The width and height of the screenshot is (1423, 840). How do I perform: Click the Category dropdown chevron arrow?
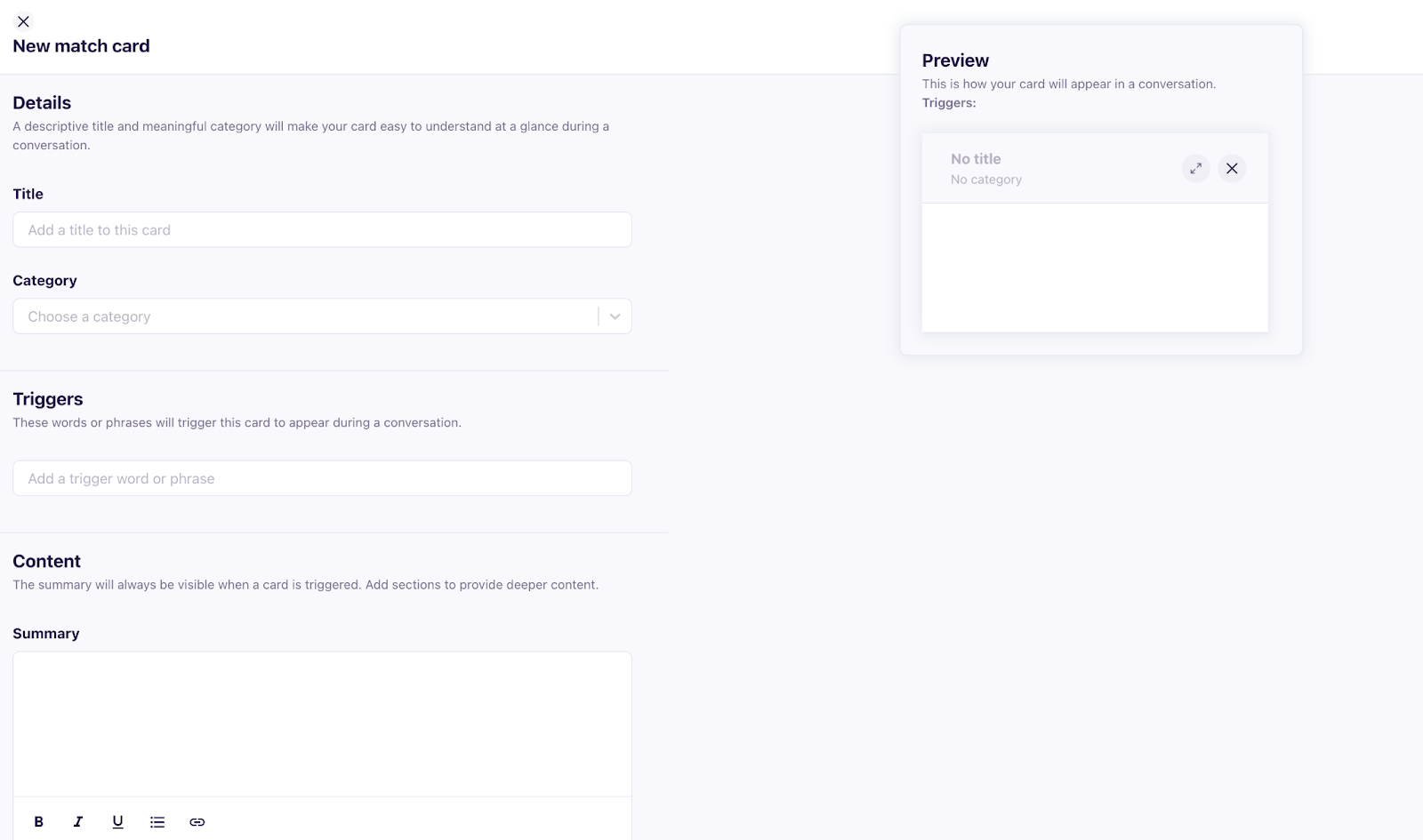[615, 316]
